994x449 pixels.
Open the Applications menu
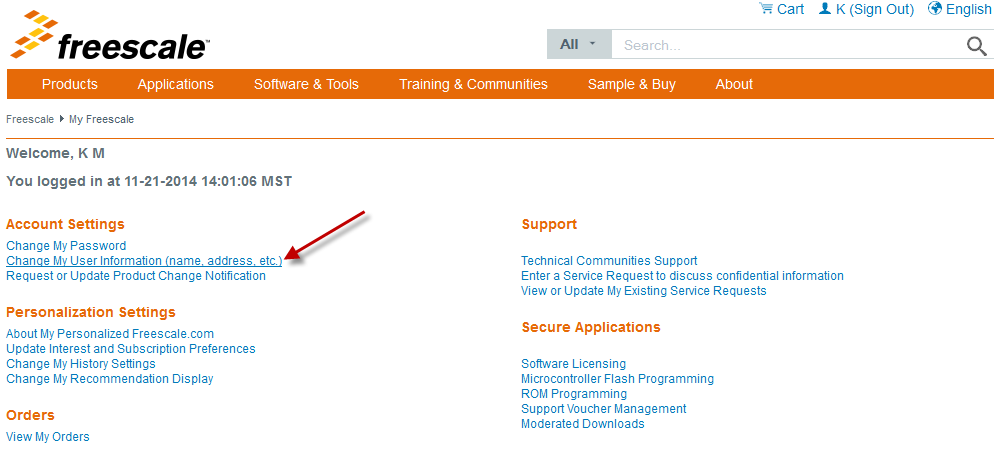click(x=176, y=84)
